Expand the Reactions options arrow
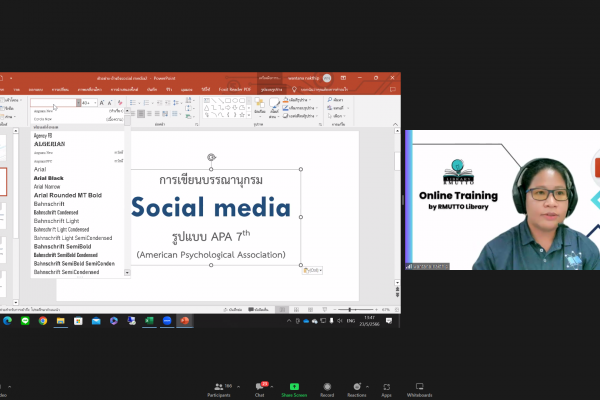This screenshot has height=400, width=600. pos(367,387)
